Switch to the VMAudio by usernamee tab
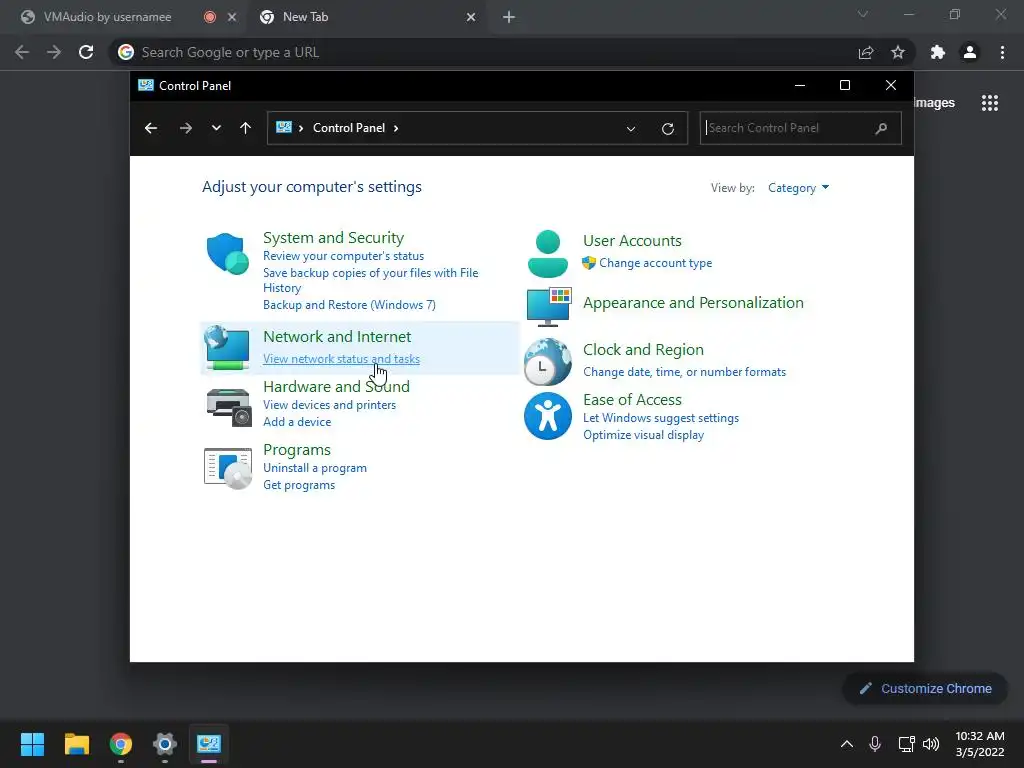 coord(108,17)
